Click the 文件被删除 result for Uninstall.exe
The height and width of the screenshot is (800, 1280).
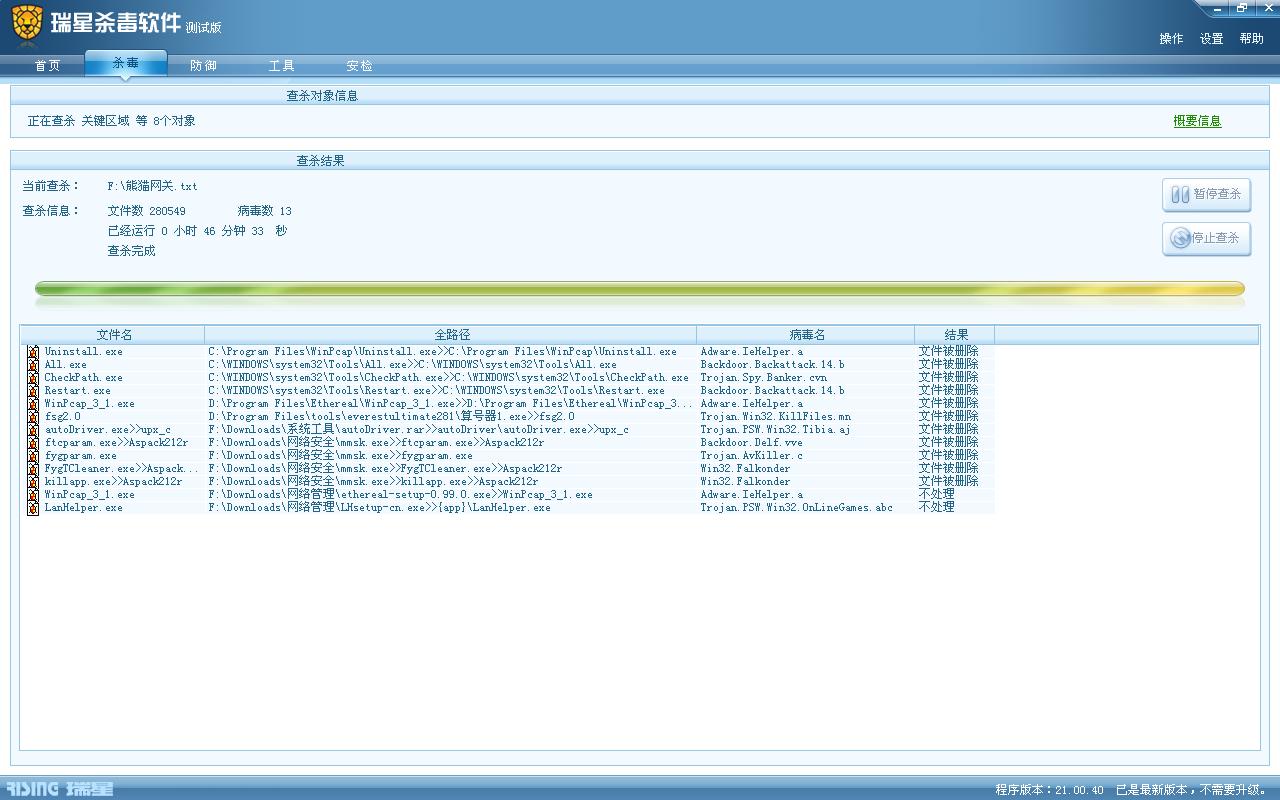click(x=948, y=352)
